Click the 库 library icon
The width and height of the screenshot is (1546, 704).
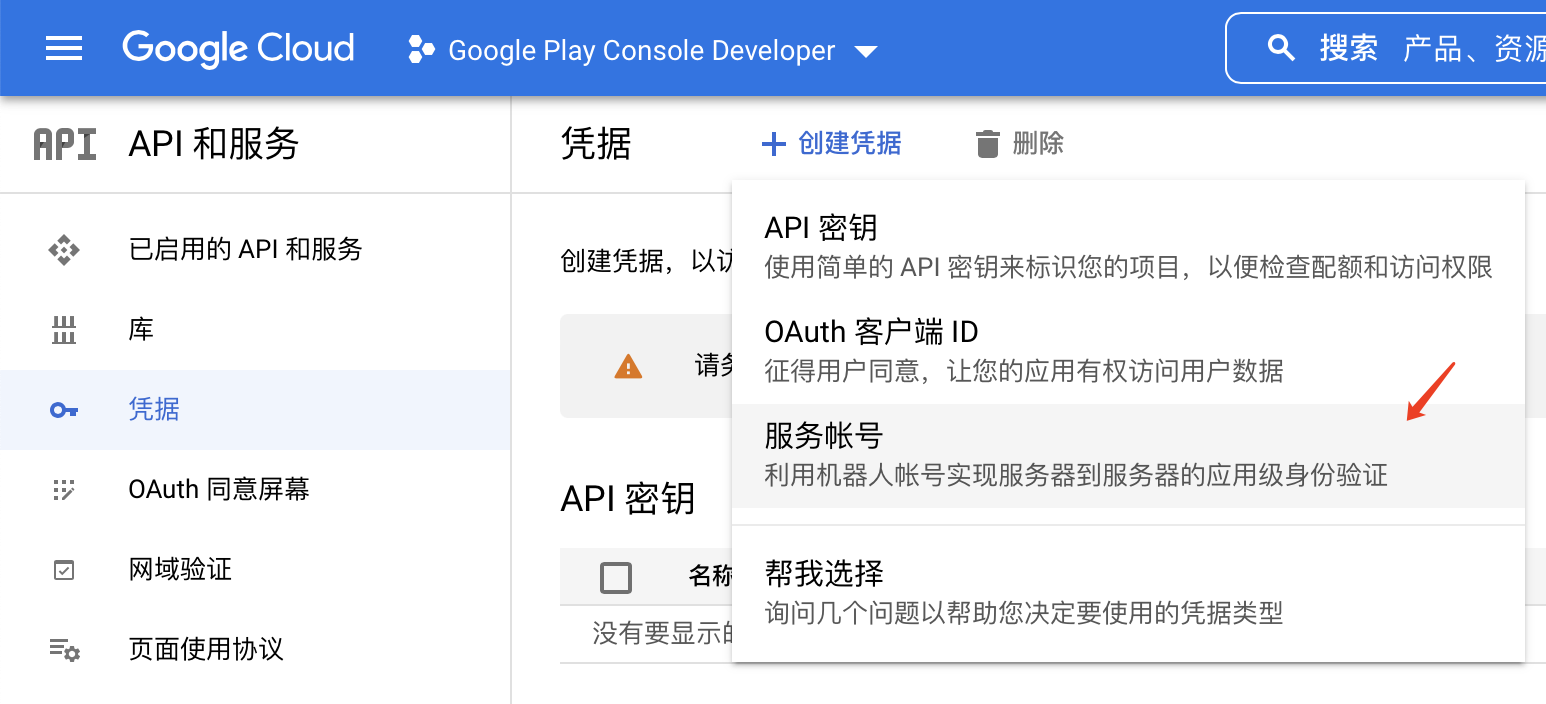click(x=64, y=330)
